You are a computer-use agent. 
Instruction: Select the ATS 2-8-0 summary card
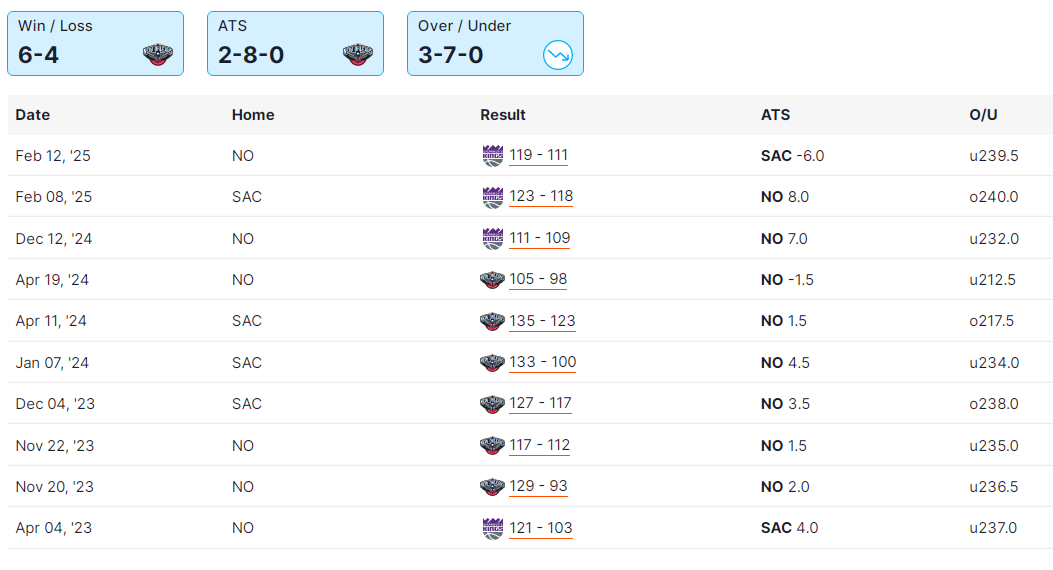pyautogui.click(x=295, y=43)
